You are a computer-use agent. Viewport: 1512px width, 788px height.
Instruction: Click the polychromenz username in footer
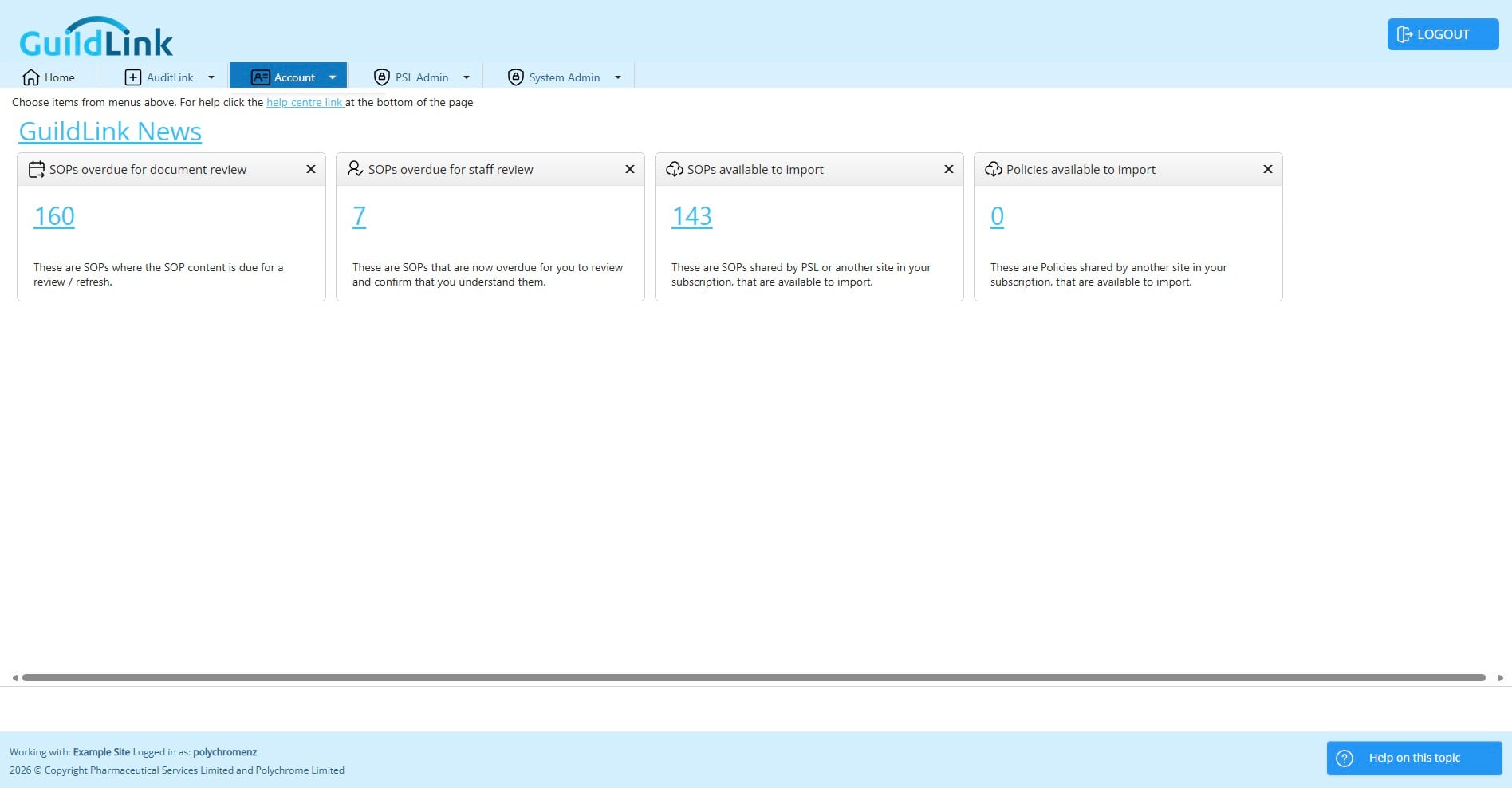pyautogui.click(x=225, y=751)
